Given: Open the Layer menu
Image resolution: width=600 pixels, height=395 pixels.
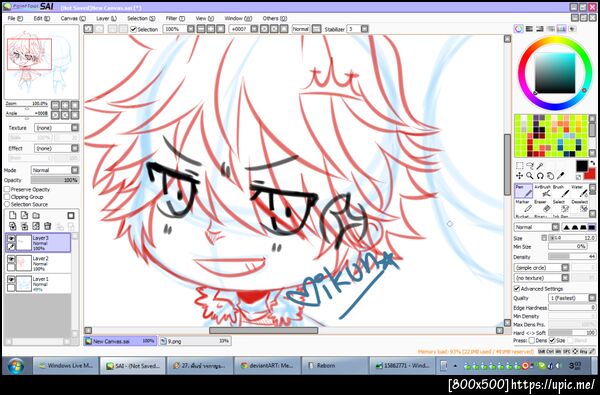Looking at the screenshot, I should click(x=106, y=18).
